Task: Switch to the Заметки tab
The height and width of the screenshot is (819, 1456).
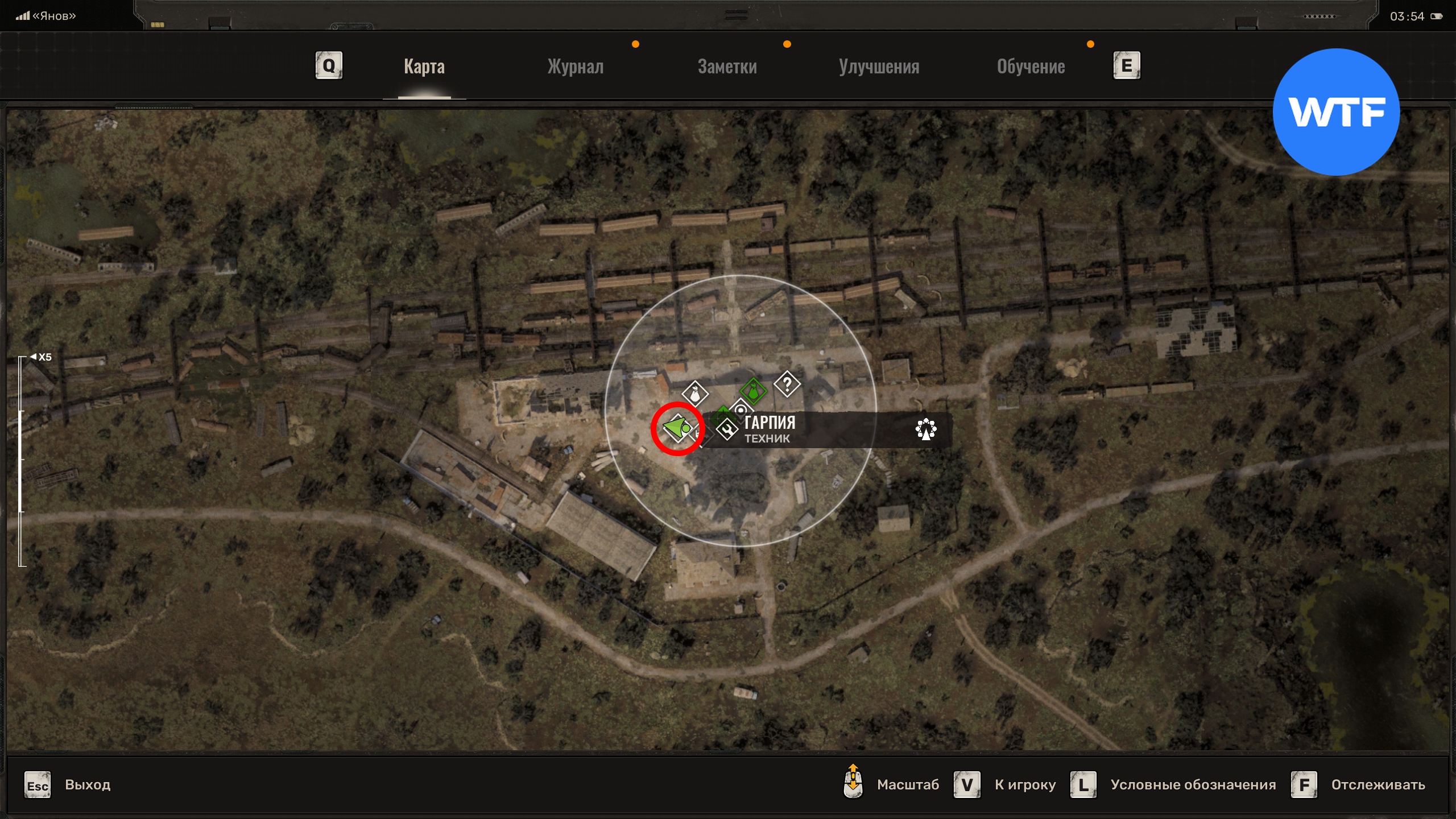Action: [x=727, y=67]
